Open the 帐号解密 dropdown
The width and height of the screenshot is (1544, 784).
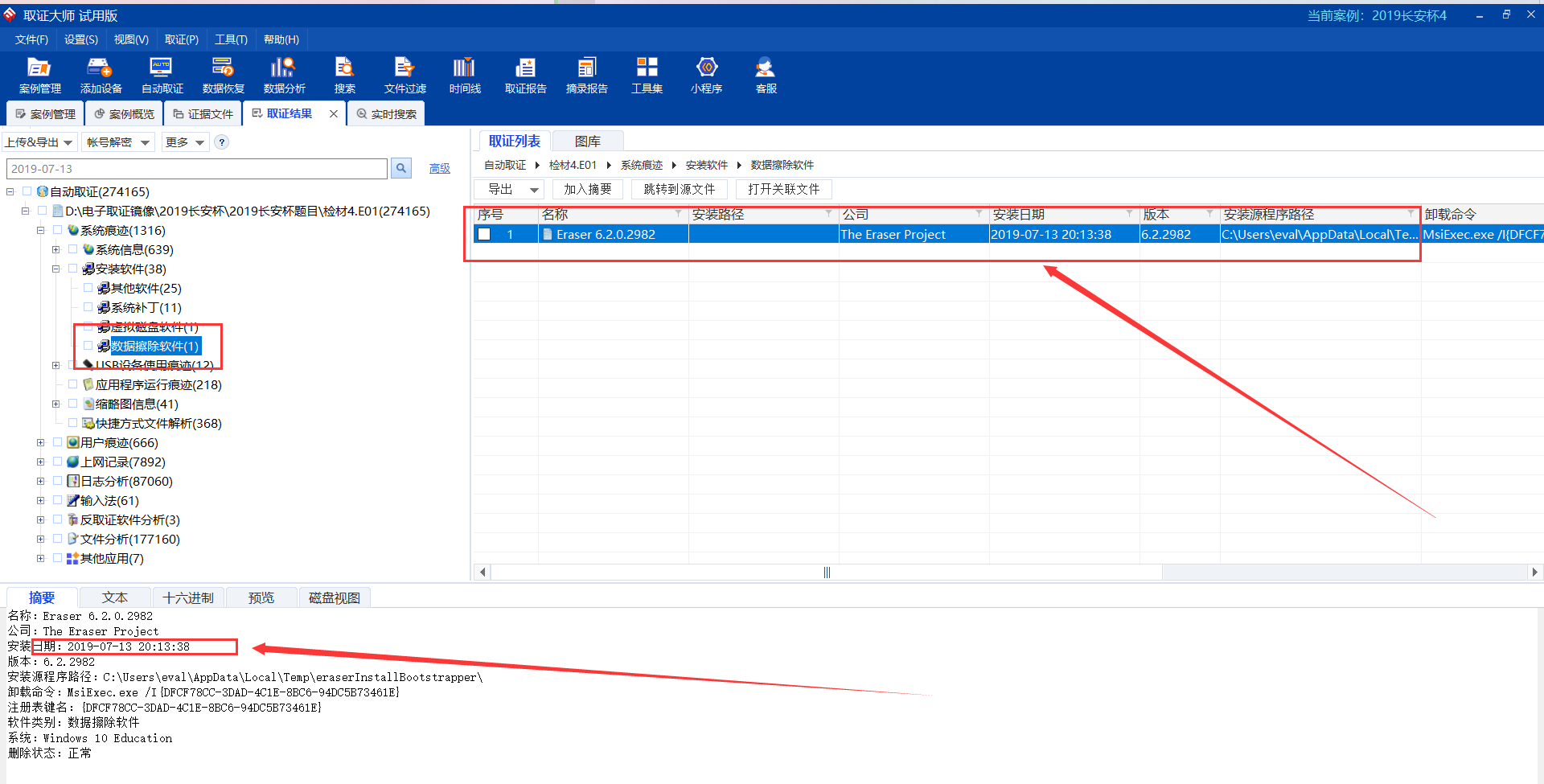(118, 142)
